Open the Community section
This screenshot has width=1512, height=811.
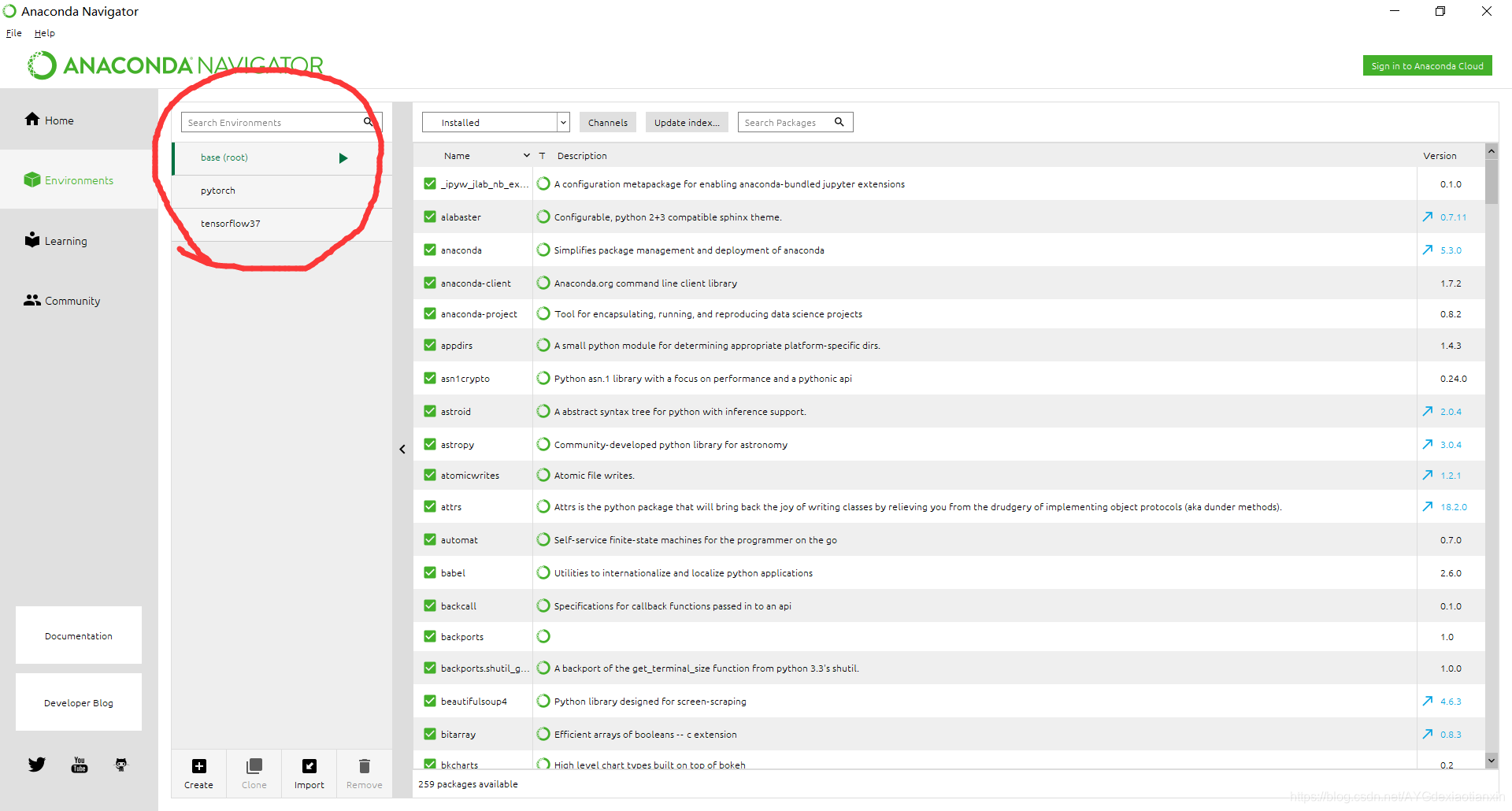click(62, 301)
